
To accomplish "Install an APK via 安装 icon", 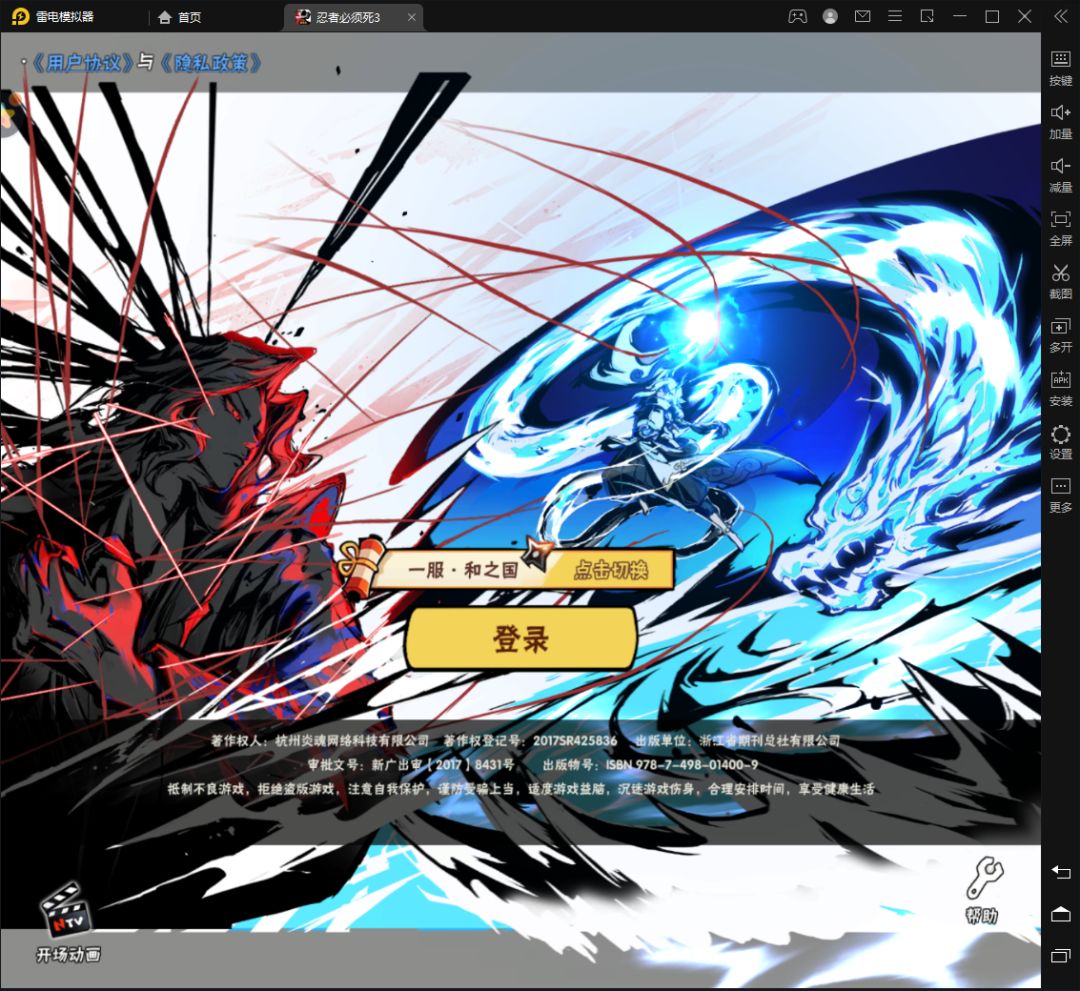I will pyautogui.click(x=1060, y=388).
